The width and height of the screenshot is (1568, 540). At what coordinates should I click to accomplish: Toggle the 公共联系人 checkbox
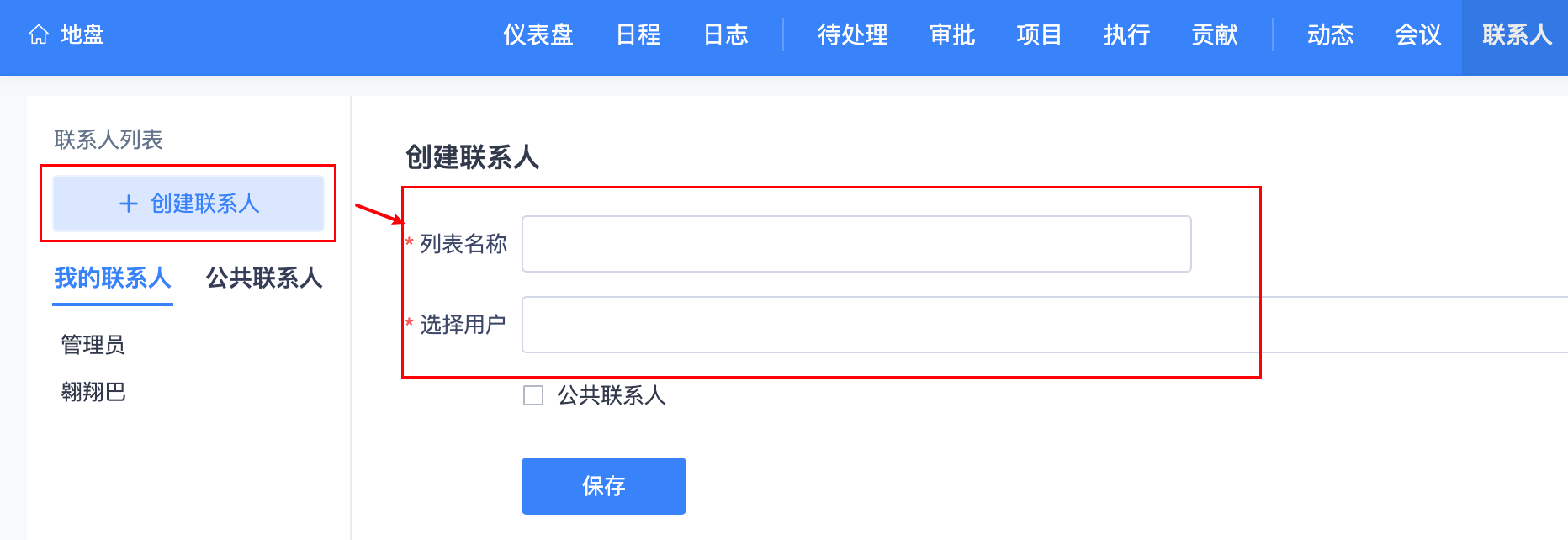coord(533,395)
